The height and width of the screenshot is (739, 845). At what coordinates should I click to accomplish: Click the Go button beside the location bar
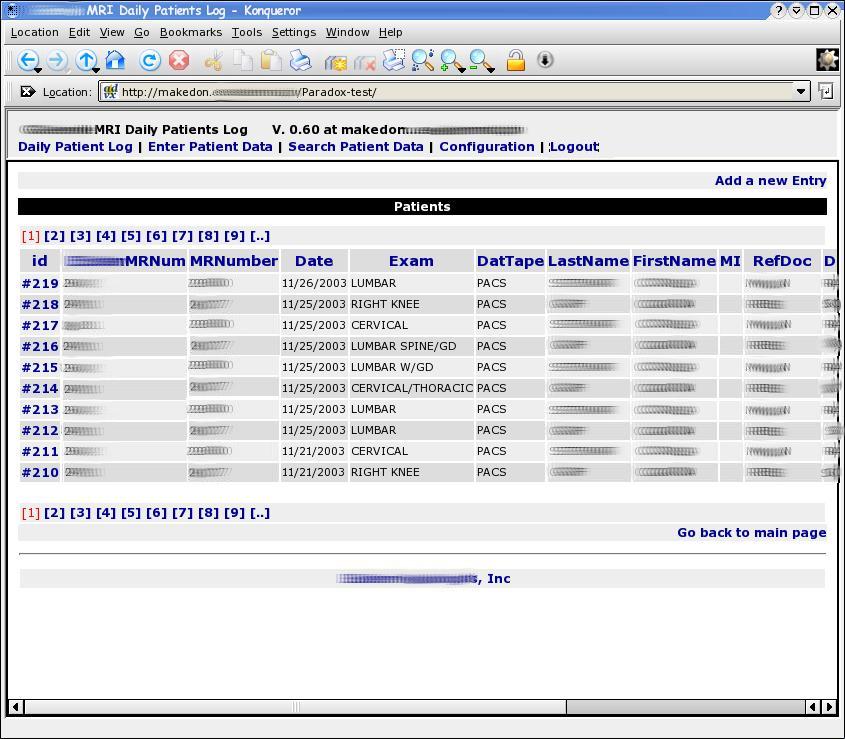pyautogui.click(x=826, y=92)
